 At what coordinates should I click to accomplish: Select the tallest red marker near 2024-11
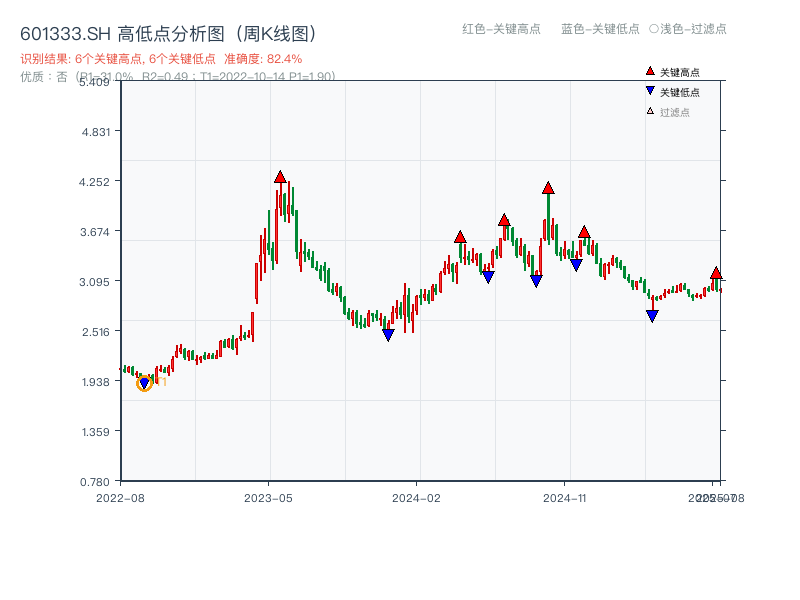(547, 186)
